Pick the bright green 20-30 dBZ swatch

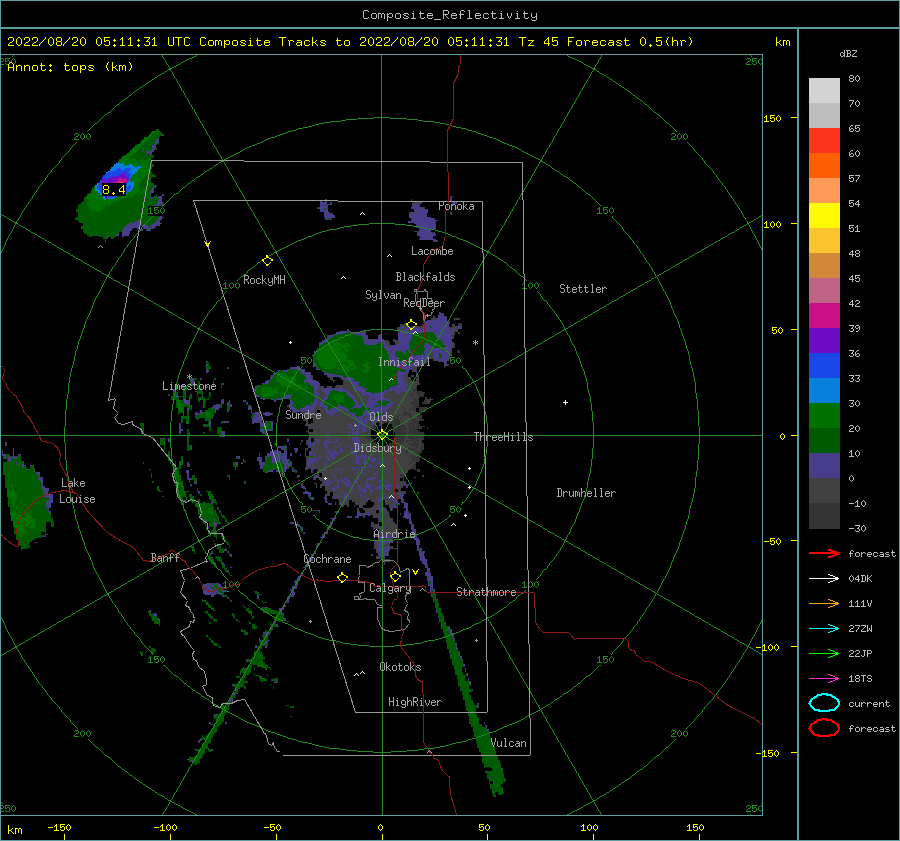pyautogui.click(x=824, y=416)
